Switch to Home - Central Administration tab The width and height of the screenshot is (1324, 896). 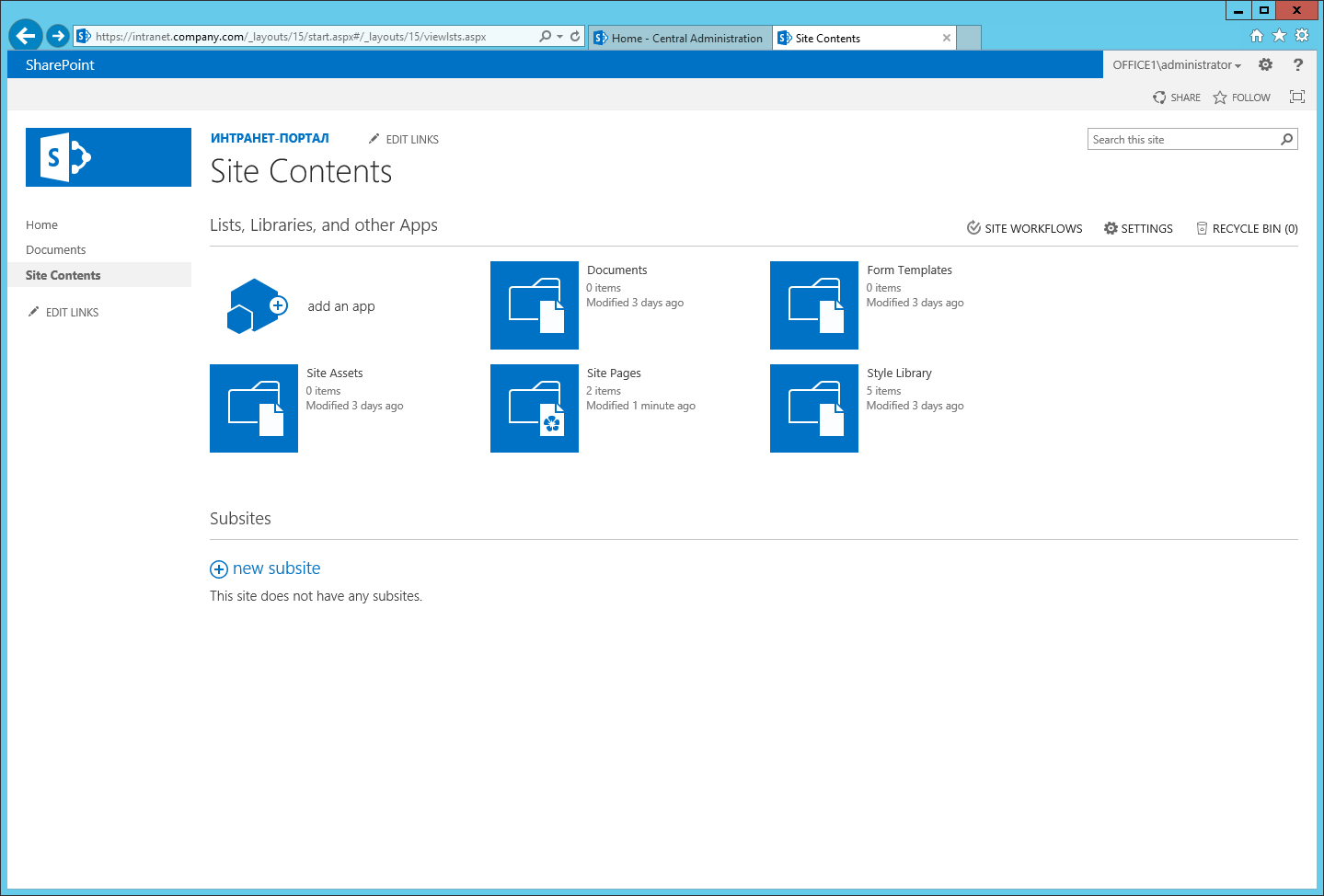click(x=680, y=38)
